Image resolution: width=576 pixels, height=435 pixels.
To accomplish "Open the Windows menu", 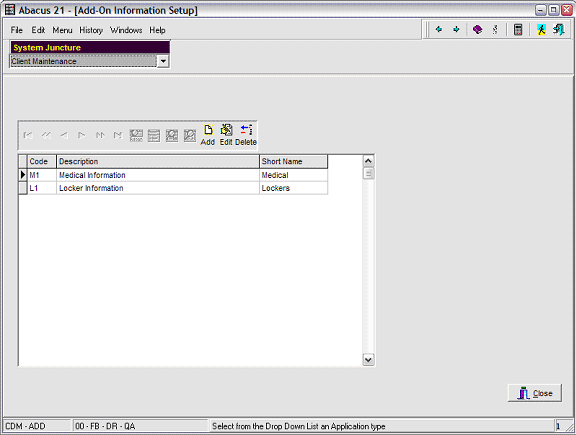I will pos(126,30).
